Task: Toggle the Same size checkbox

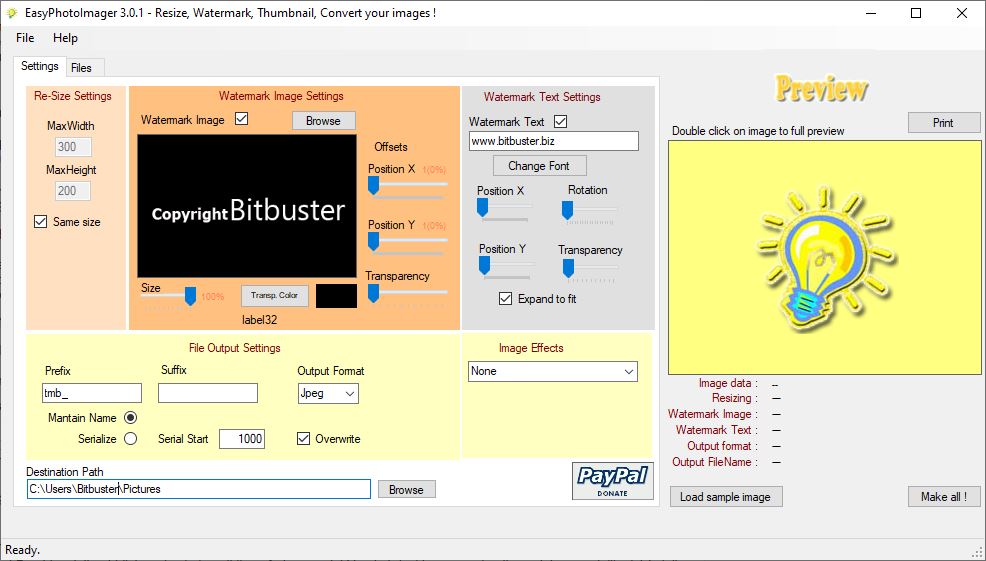Action: pos(40,221)
